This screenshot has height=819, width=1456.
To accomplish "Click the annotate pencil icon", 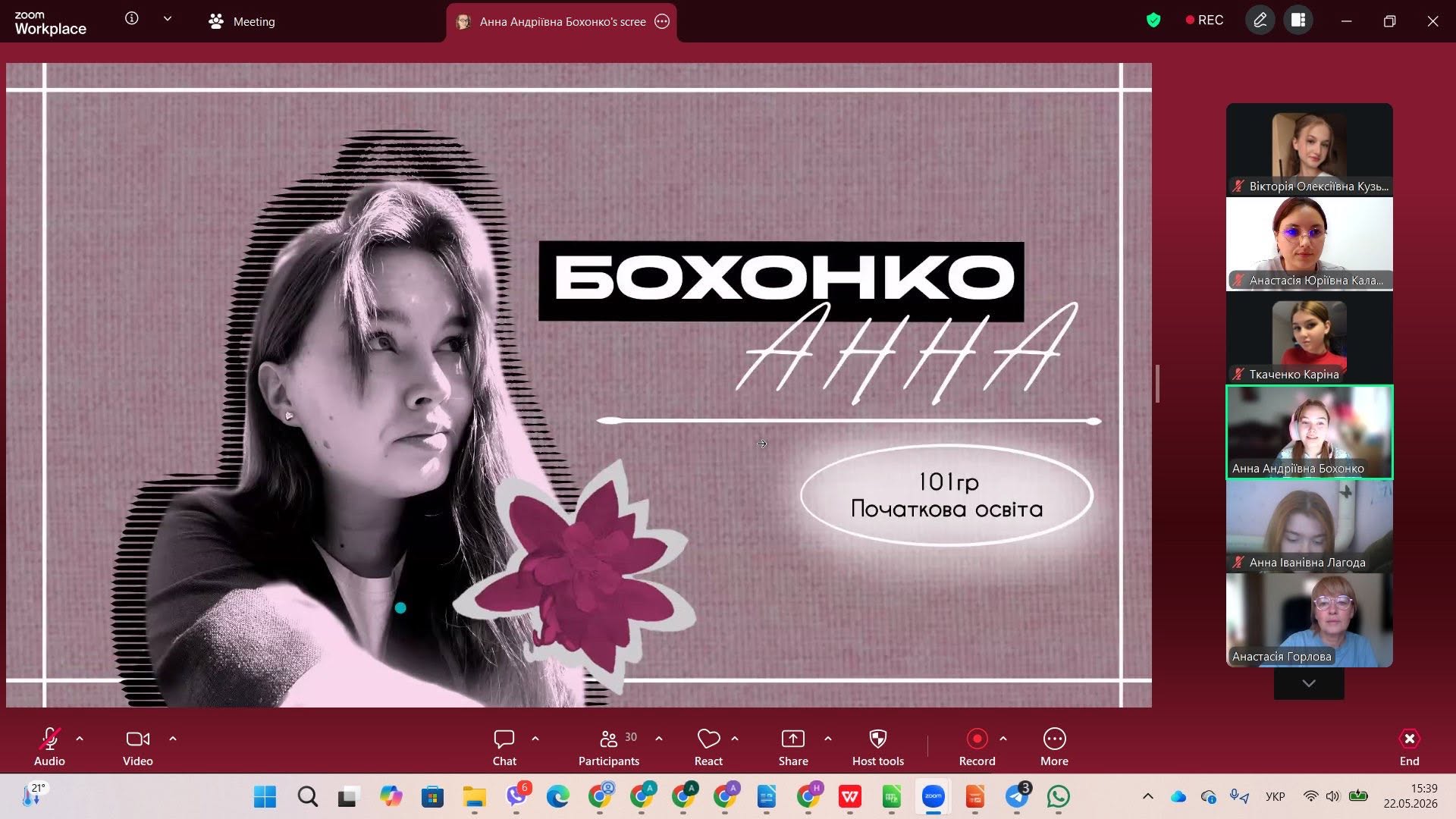I will (1260, 20).
